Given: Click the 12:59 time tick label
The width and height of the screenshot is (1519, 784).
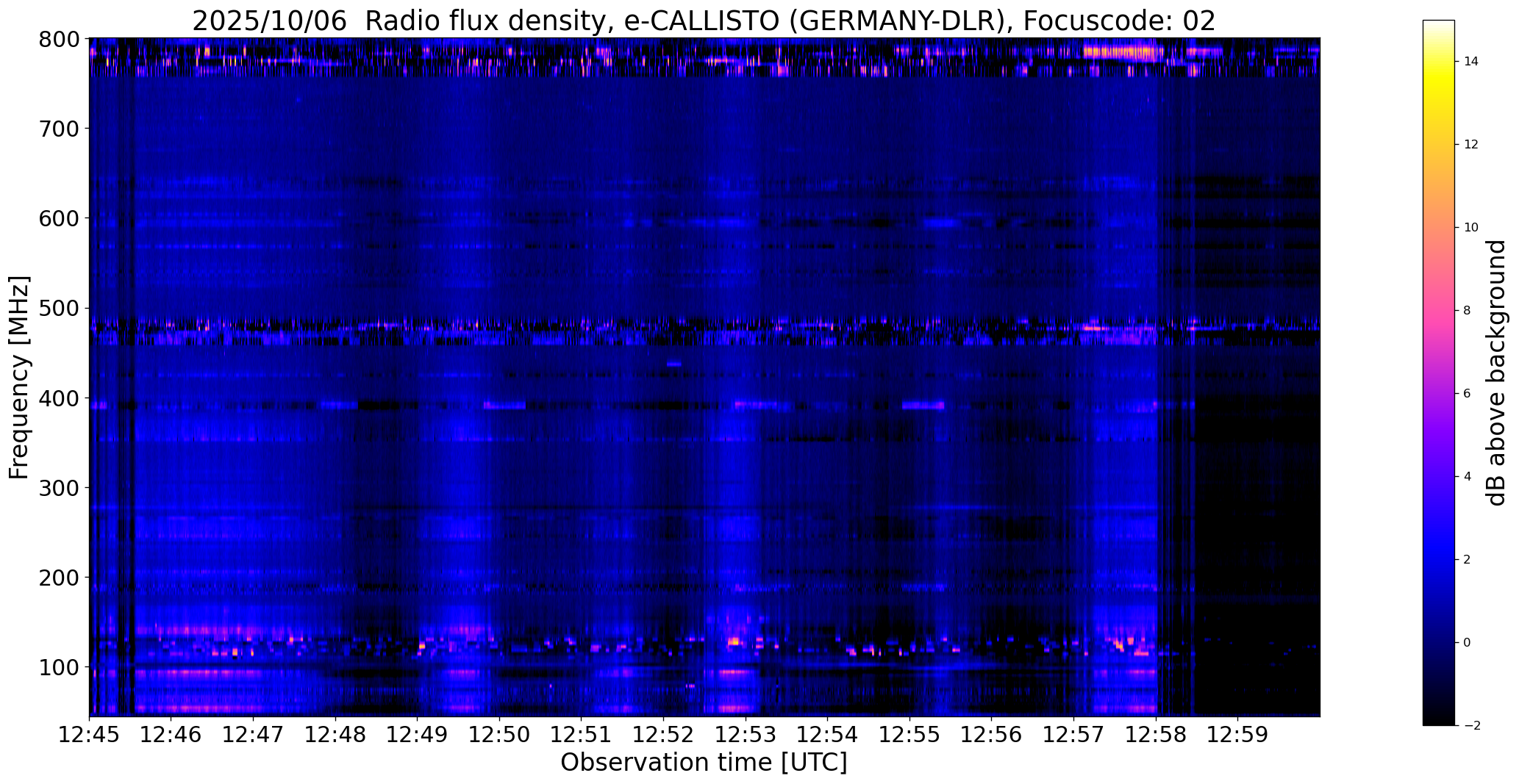Looking at the screenshot, I should coord(1237,734).
